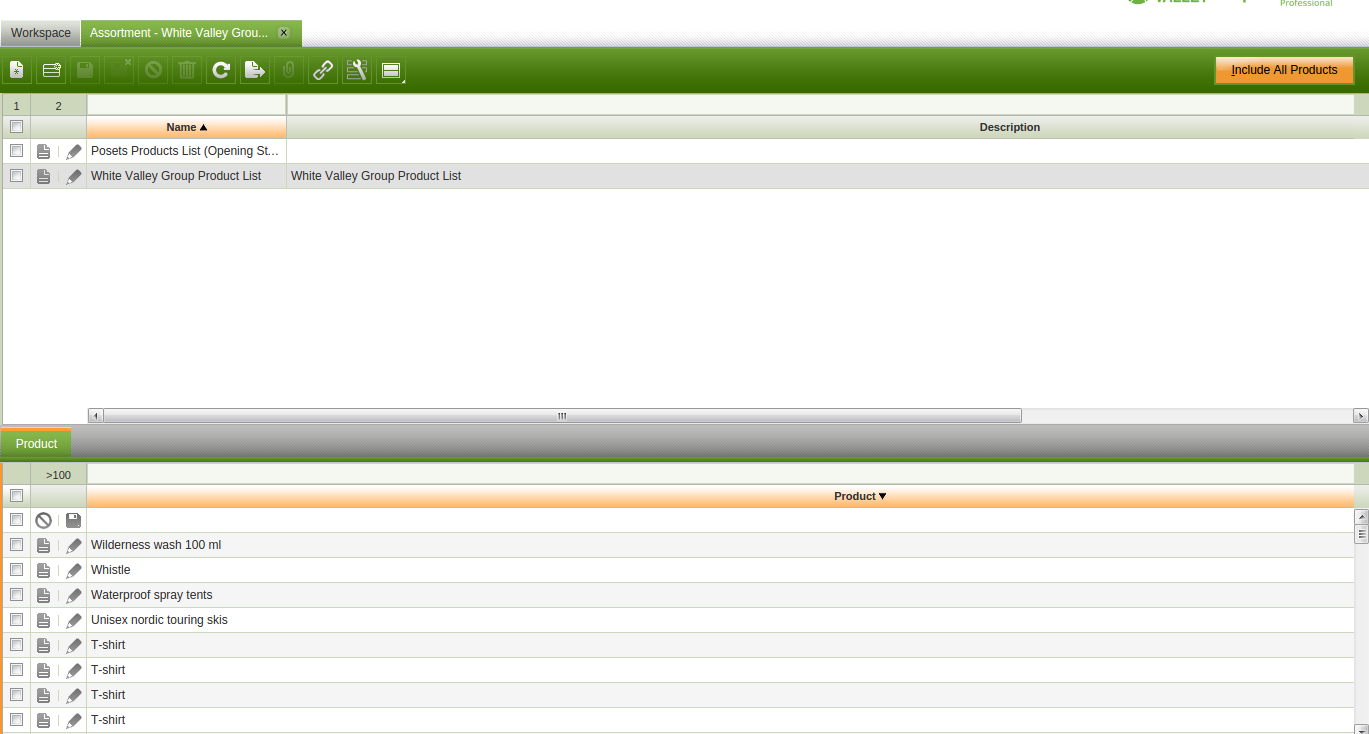This screenshot has width=1369, height=734.
Task: Click the new row in grid icon
Action: 51,70
